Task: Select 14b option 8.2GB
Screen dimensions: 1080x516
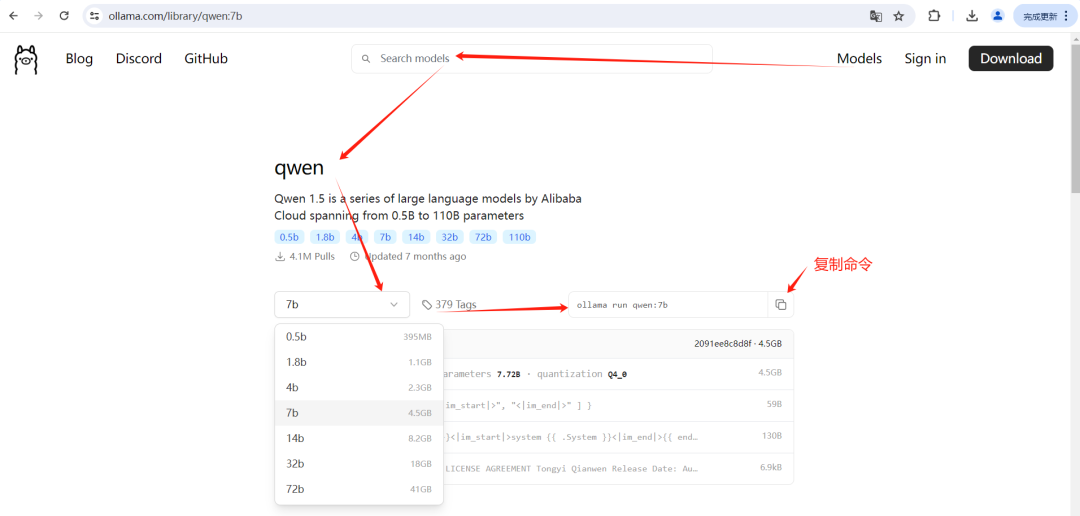Action: (359, 438)
